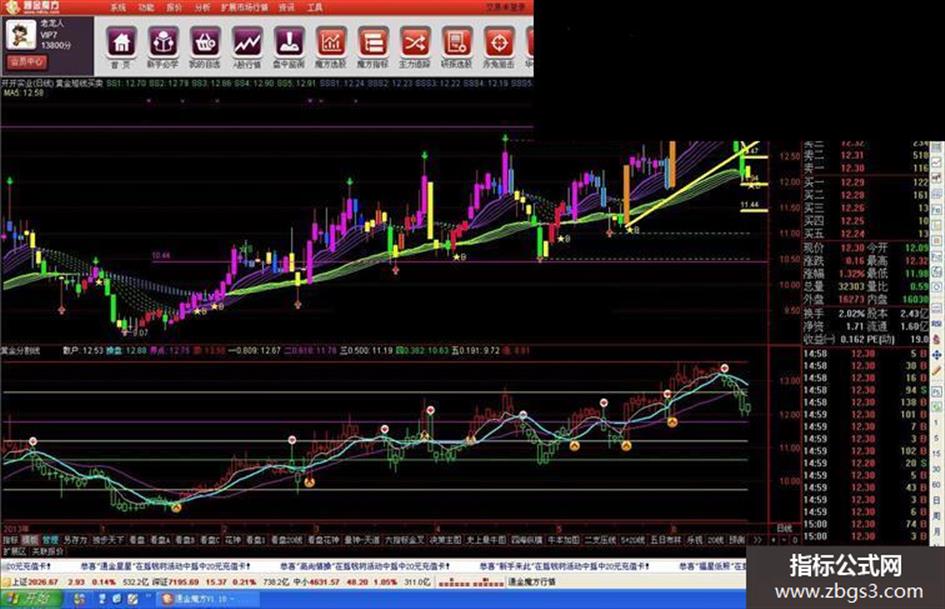945x609 pixels.
Task: Select the blue four-arrow move tool
Action: [936, 357]
